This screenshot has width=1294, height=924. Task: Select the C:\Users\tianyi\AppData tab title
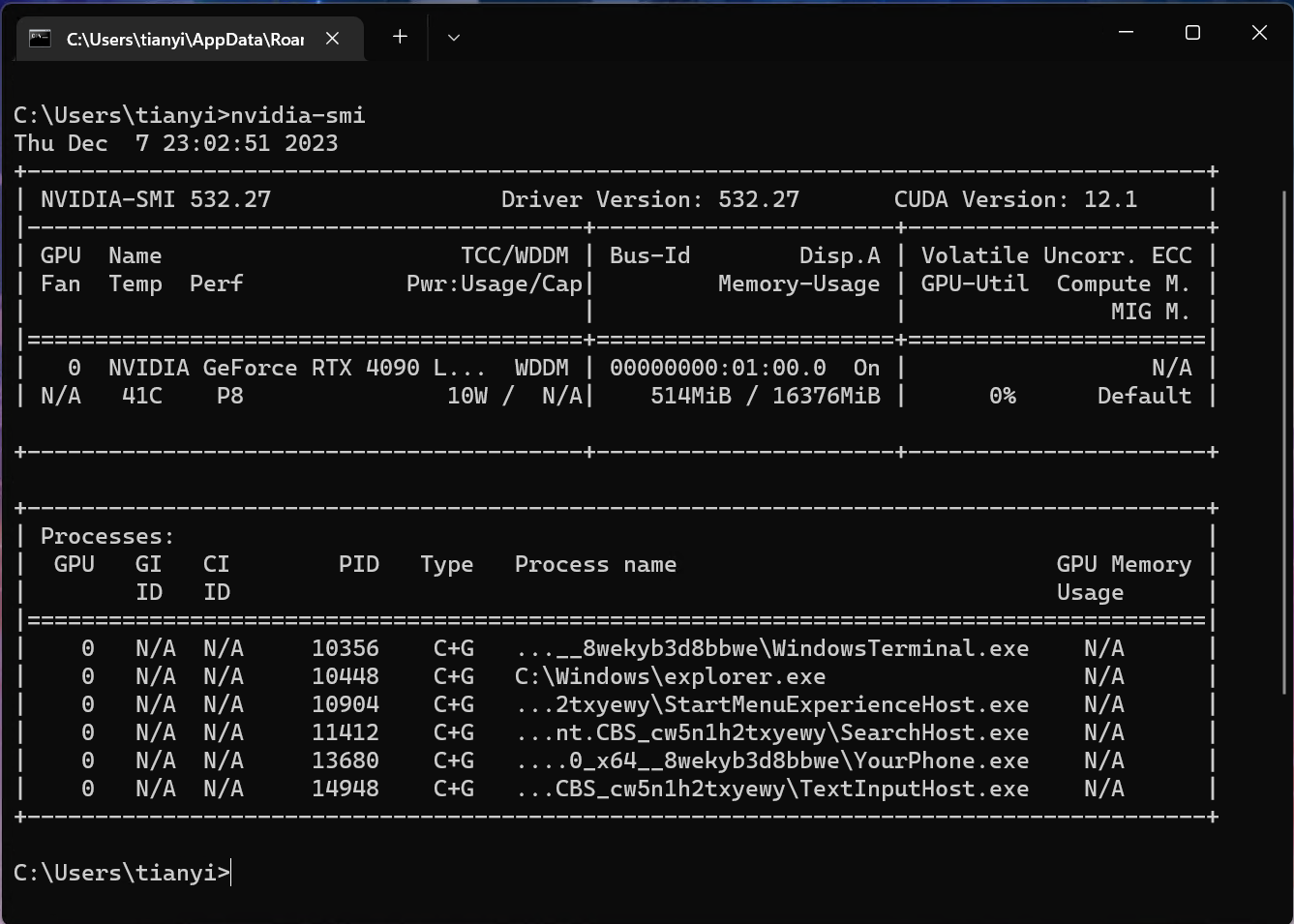pos(185,39)
